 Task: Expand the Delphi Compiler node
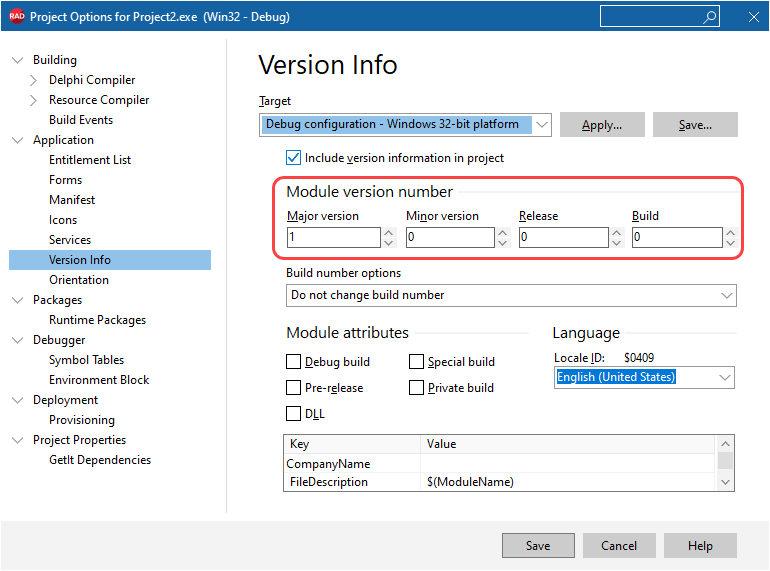(33, 80)
